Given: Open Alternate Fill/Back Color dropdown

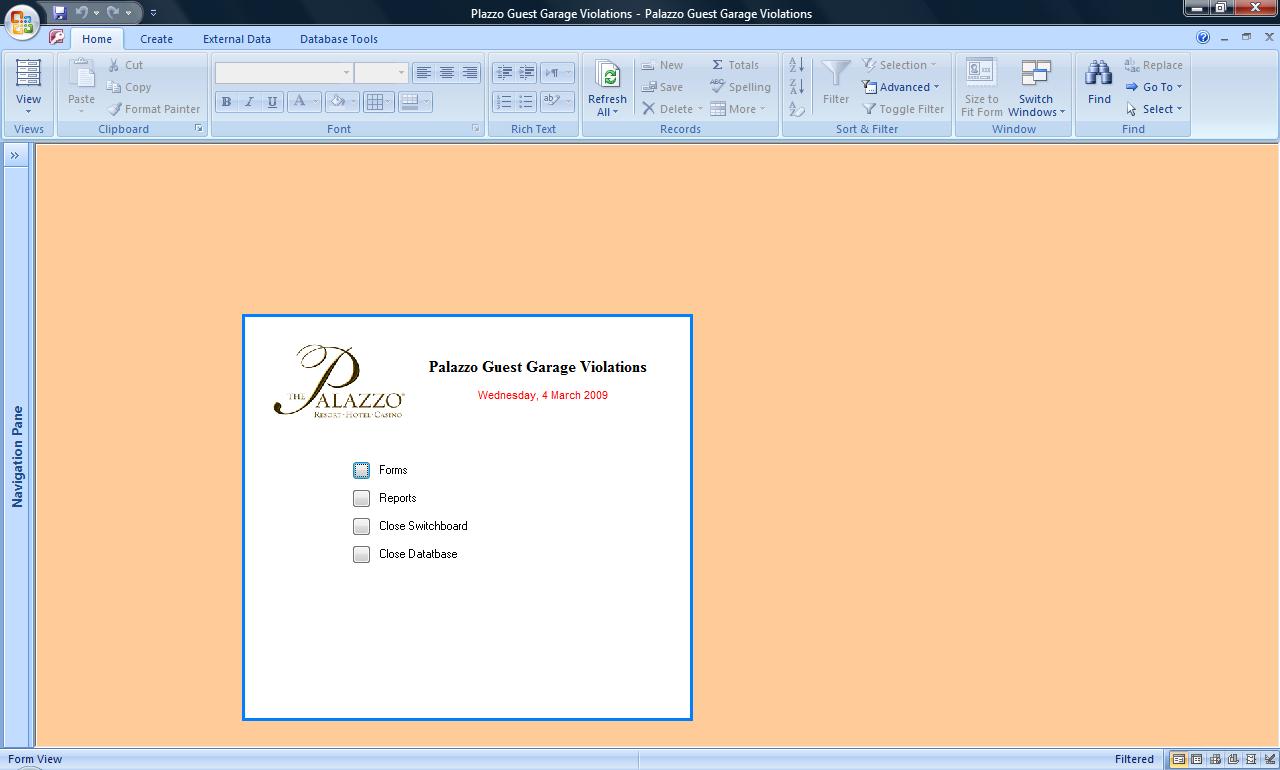Looking at the screenshot, I should (414, 101).
